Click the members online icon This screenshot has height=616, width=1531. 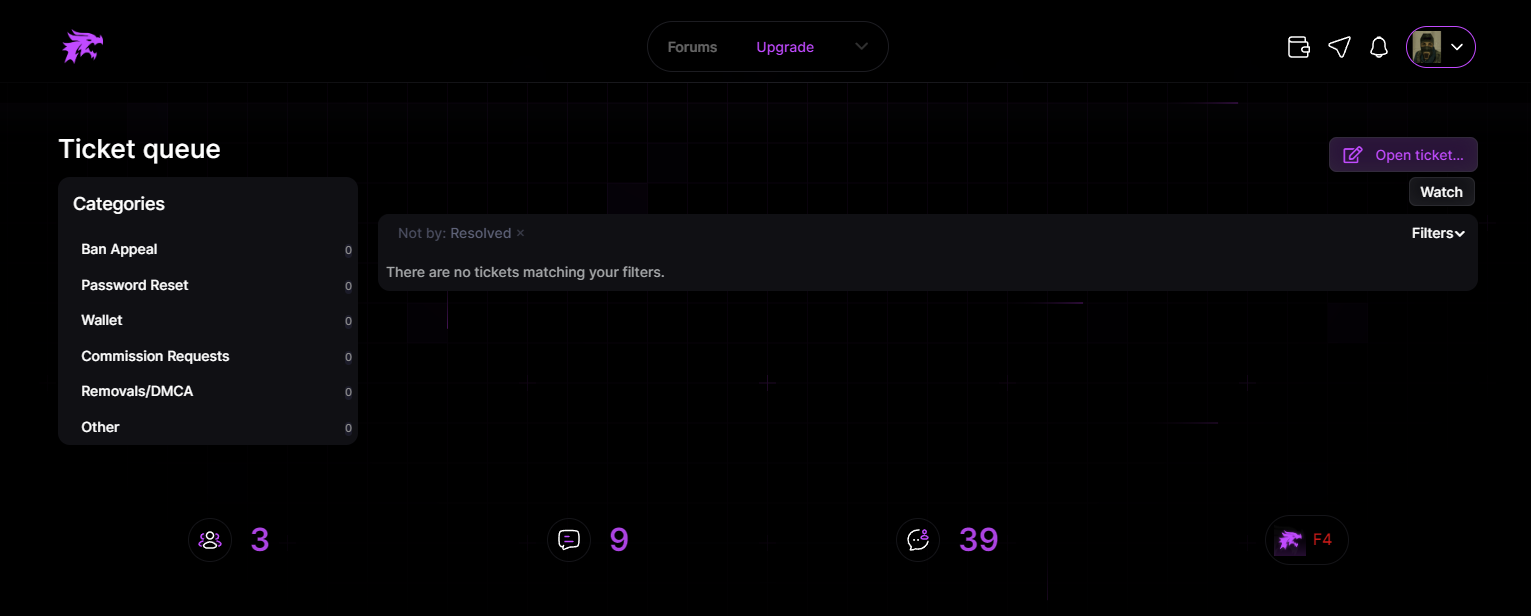pos(210,540)
